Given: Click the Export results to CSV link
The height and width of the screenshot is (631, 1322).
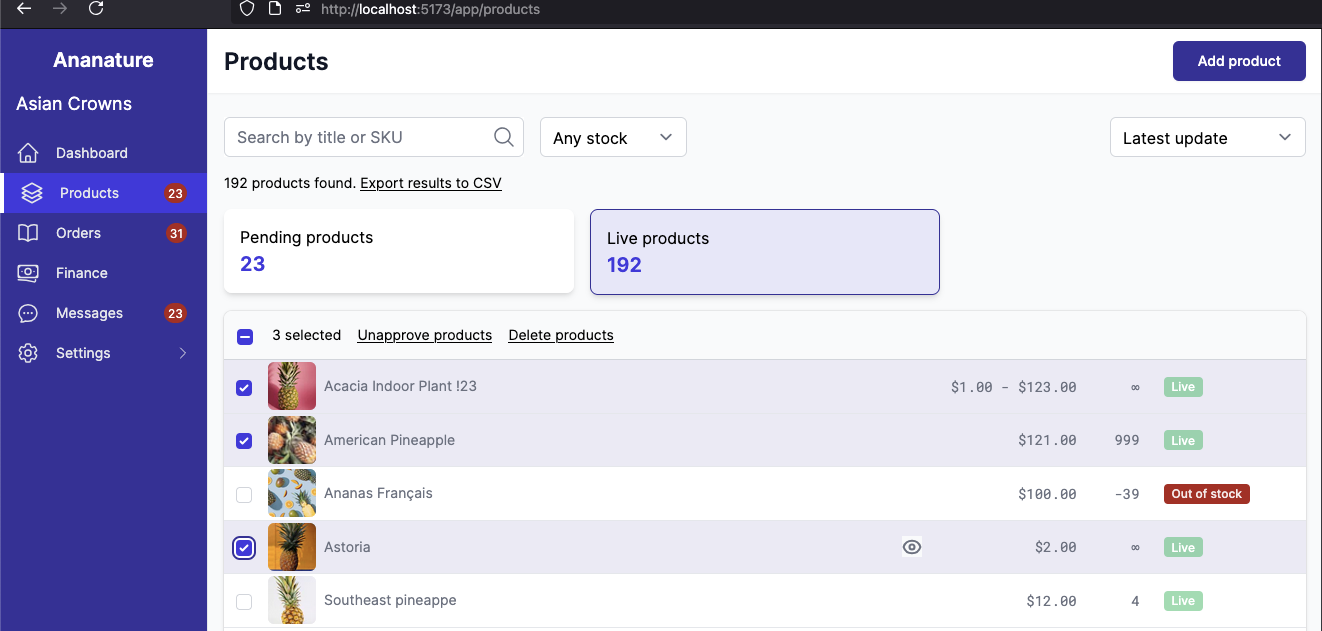Looking at the screenshot, I should click(x=430, y=183).
